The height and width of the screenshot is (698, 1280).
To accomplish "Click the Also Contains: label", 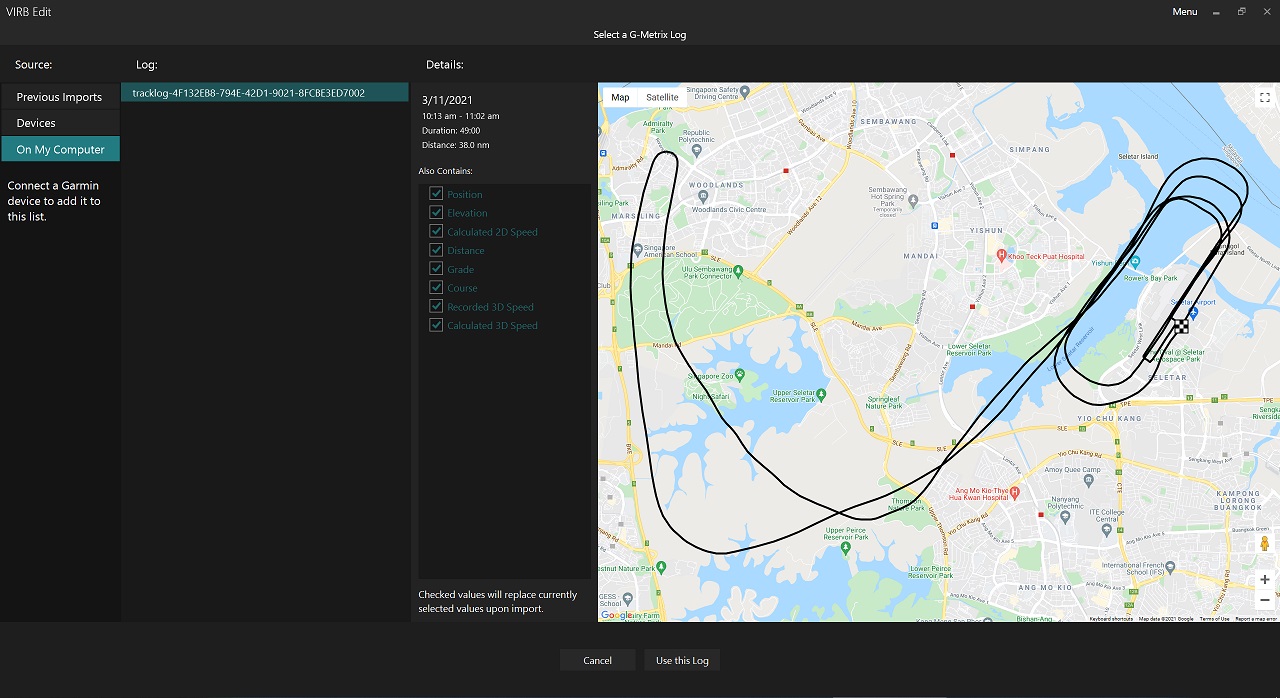I will point(446,171).
